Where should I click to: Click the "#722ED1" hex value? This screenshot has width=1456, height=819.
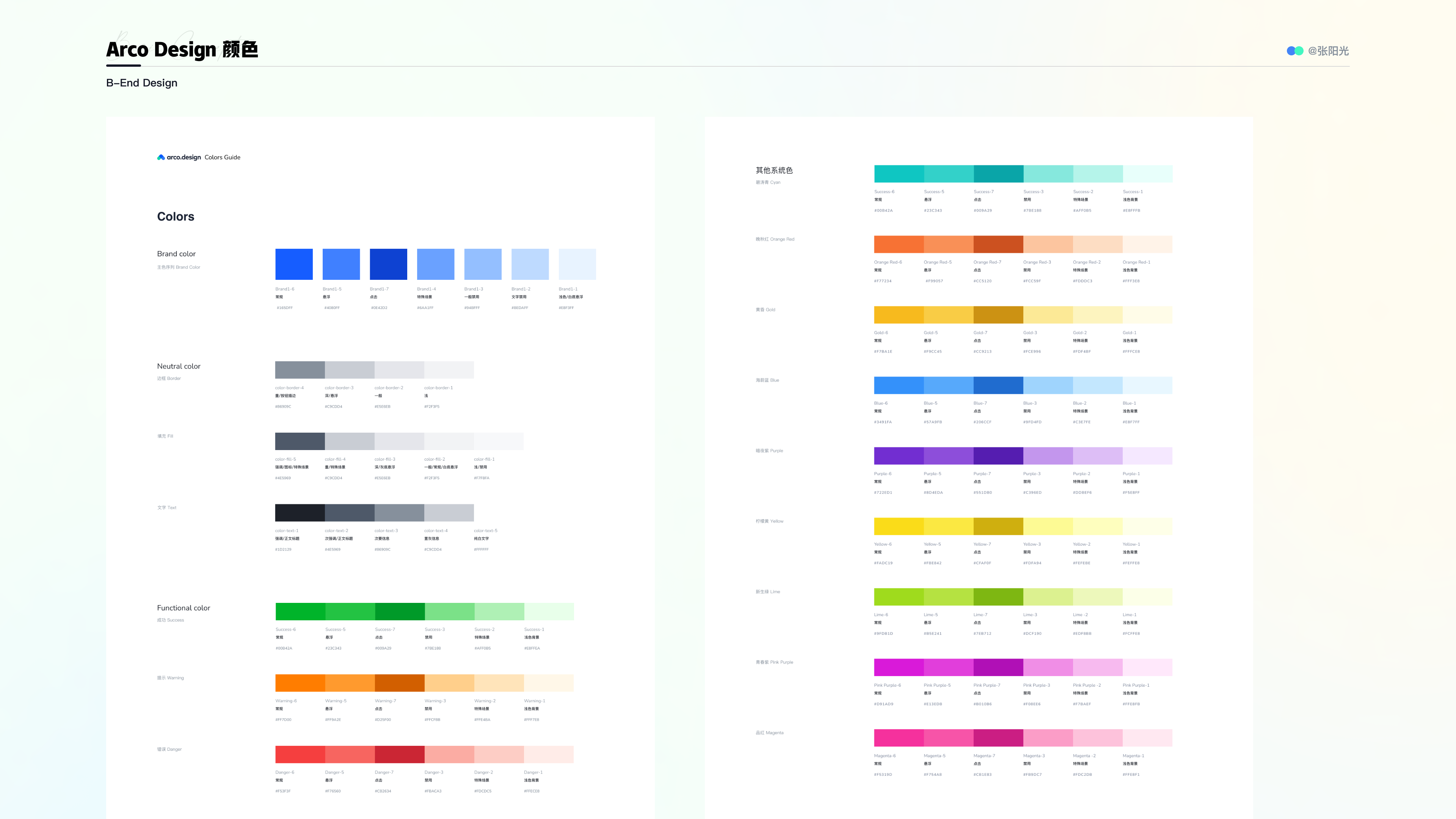click(x=883, y=493)
